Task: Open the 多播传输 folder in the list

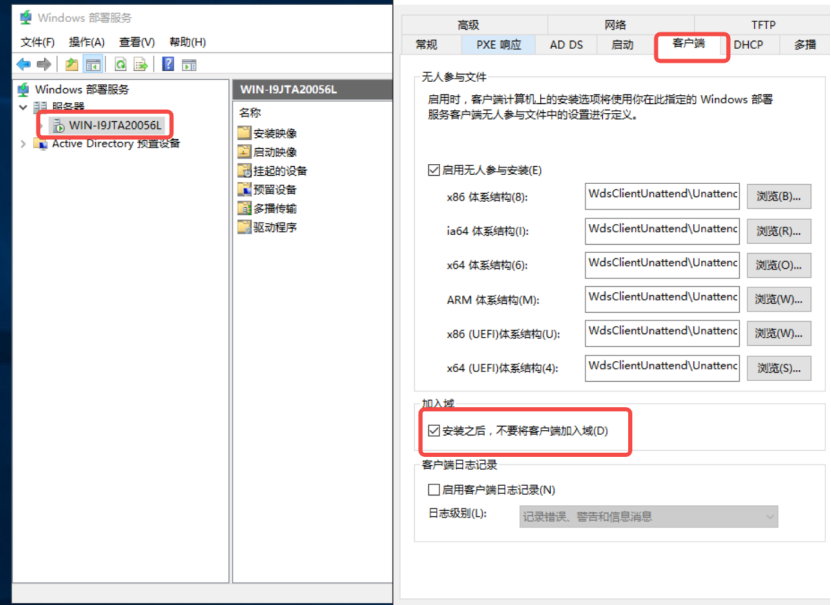Action: point(267,208)
